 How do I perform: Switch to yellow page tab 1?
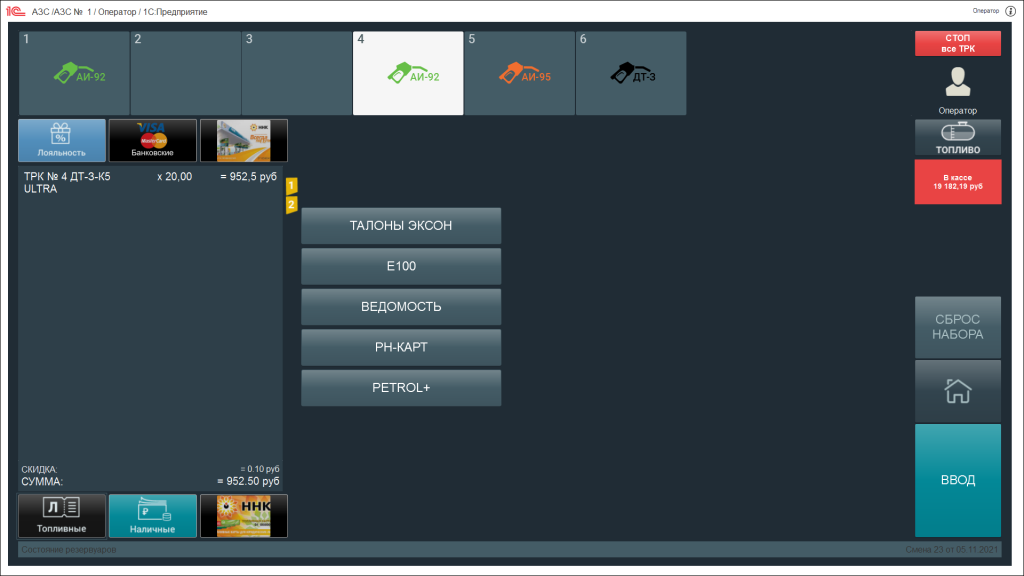(291, 186)
